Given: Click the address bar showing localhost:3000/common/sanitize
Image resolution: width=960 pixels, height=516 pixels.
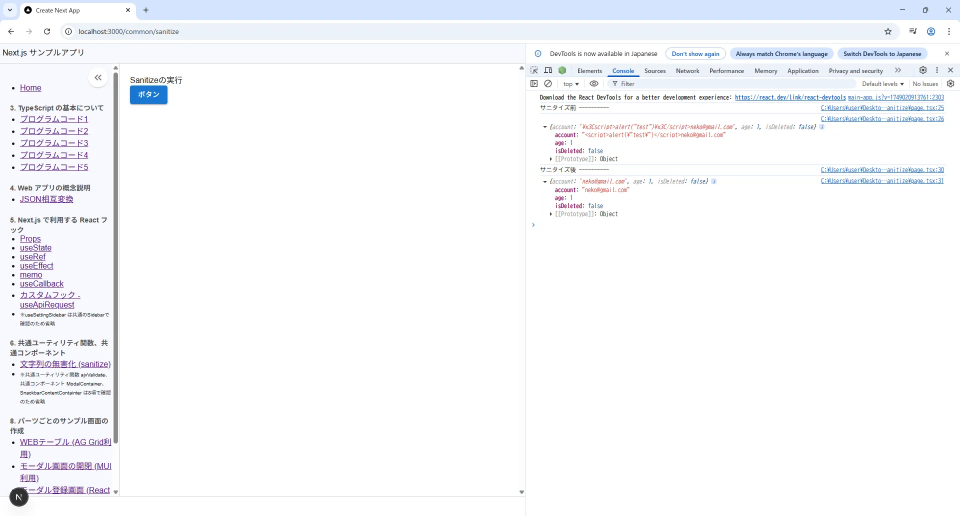Looking at the screenshot, I should coord(478,31).
